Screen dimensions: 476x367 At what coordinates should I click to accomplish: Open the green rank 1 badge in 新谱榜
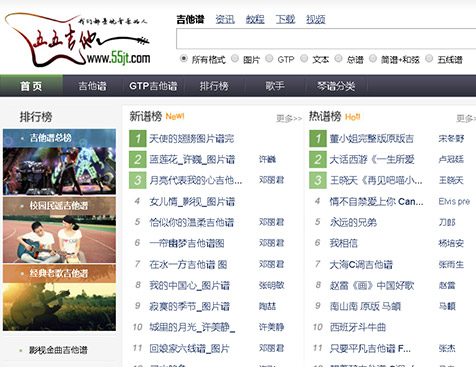click(x=138, y=138)
